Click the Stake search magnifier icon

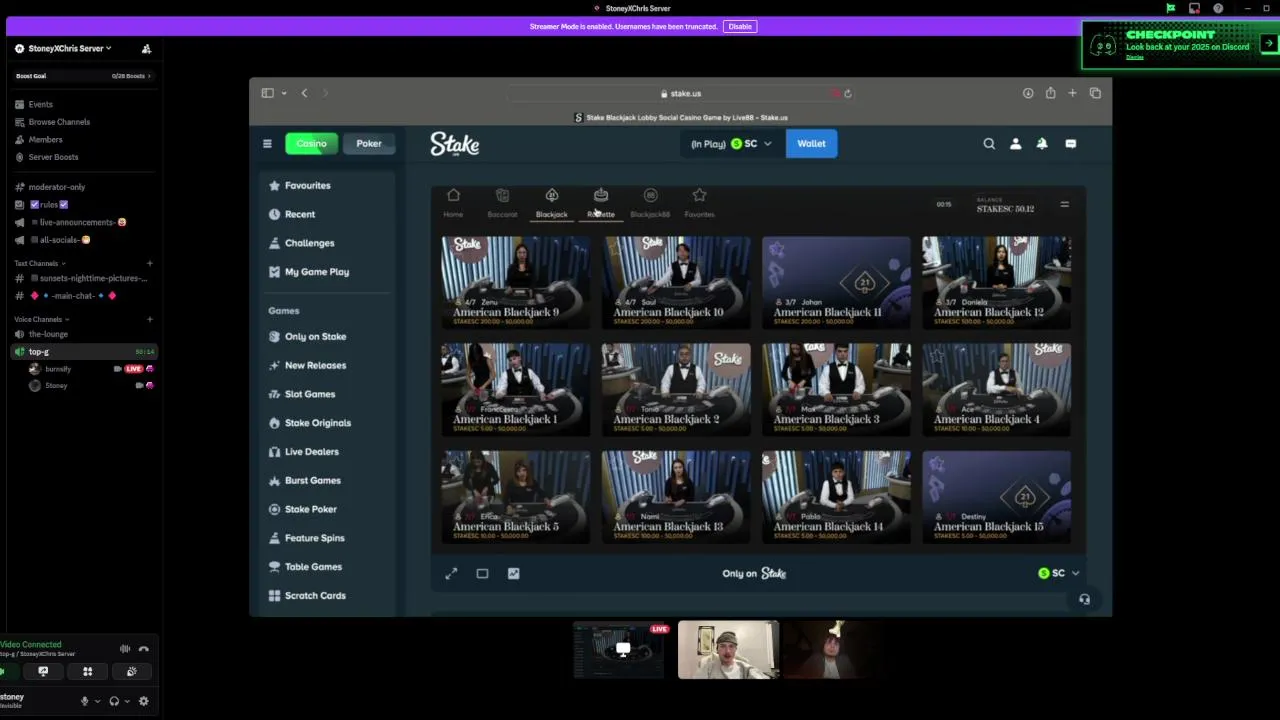tap(989, 144)
